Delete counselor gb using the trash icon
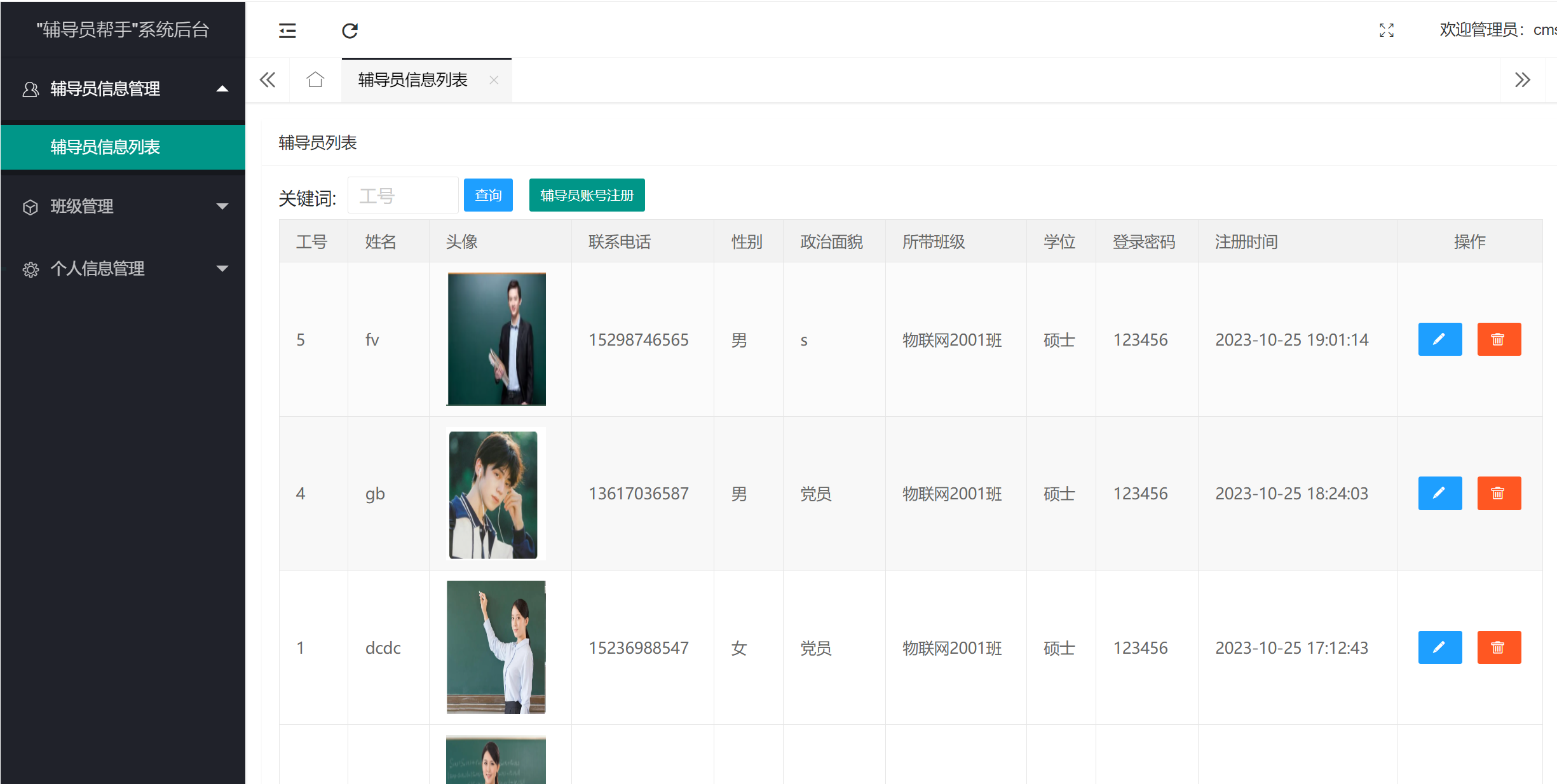This screenshot has width=1557, height=784. point(1499,493)
